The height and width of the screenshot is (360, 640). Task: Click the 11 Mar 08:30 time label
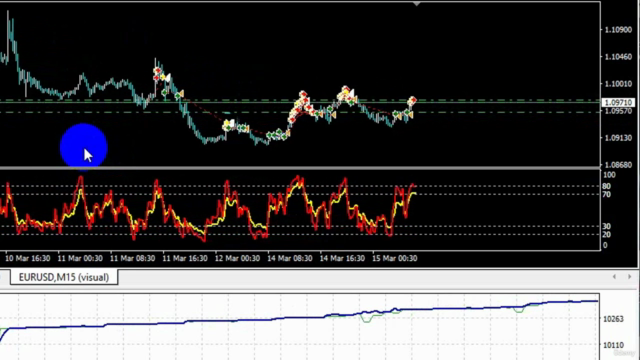click(133, 258)
